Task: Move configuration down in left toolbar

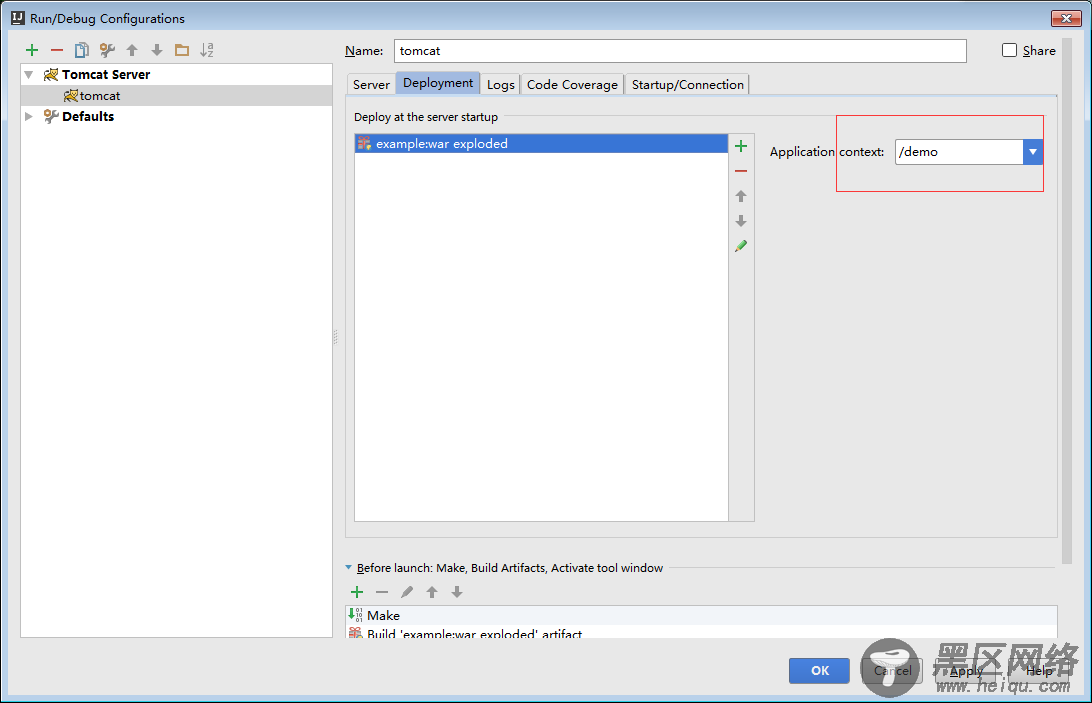Action: pos(157,50)
